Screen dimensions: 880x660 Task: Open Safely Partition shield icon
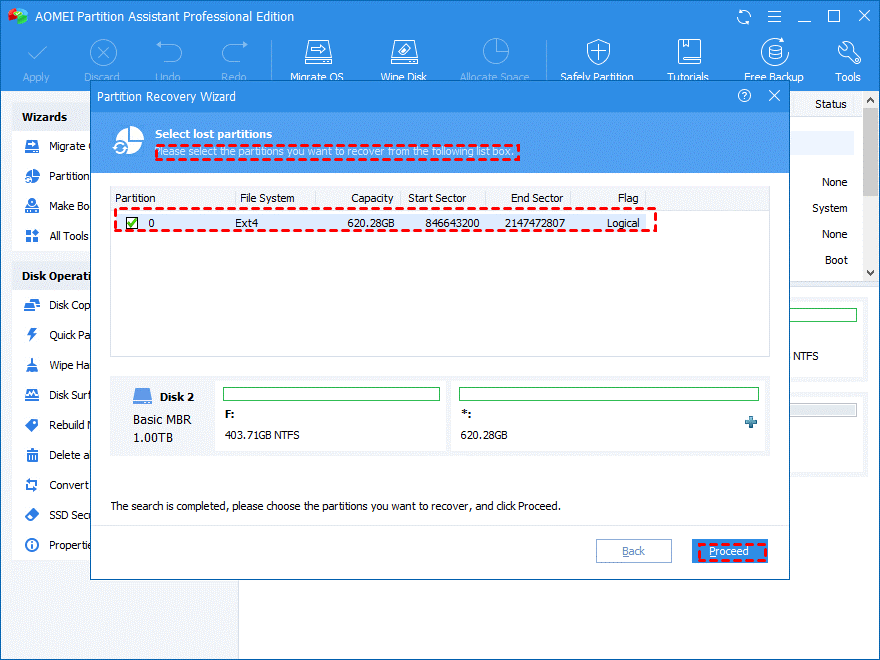[598, 52]
